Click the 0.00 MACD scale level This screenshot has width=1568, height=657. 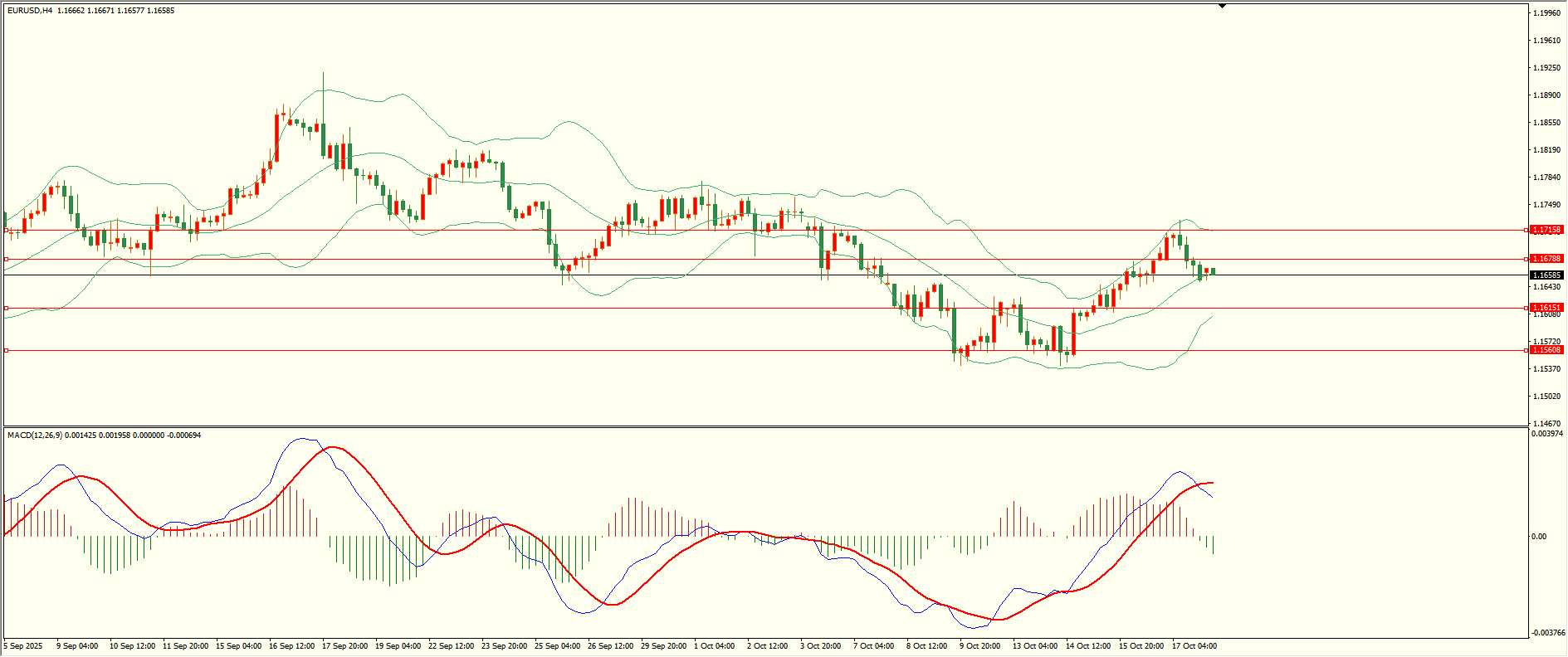(x=1538, y=537)
